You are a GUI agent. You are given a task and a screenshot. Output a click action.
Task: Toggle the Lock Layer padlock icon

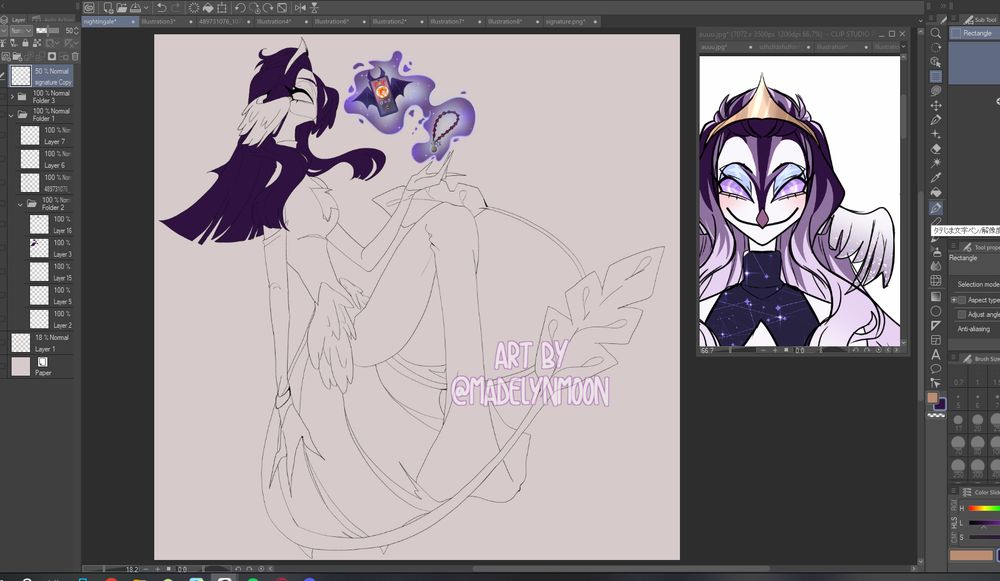pyautogui.click(x=25, y=43)
